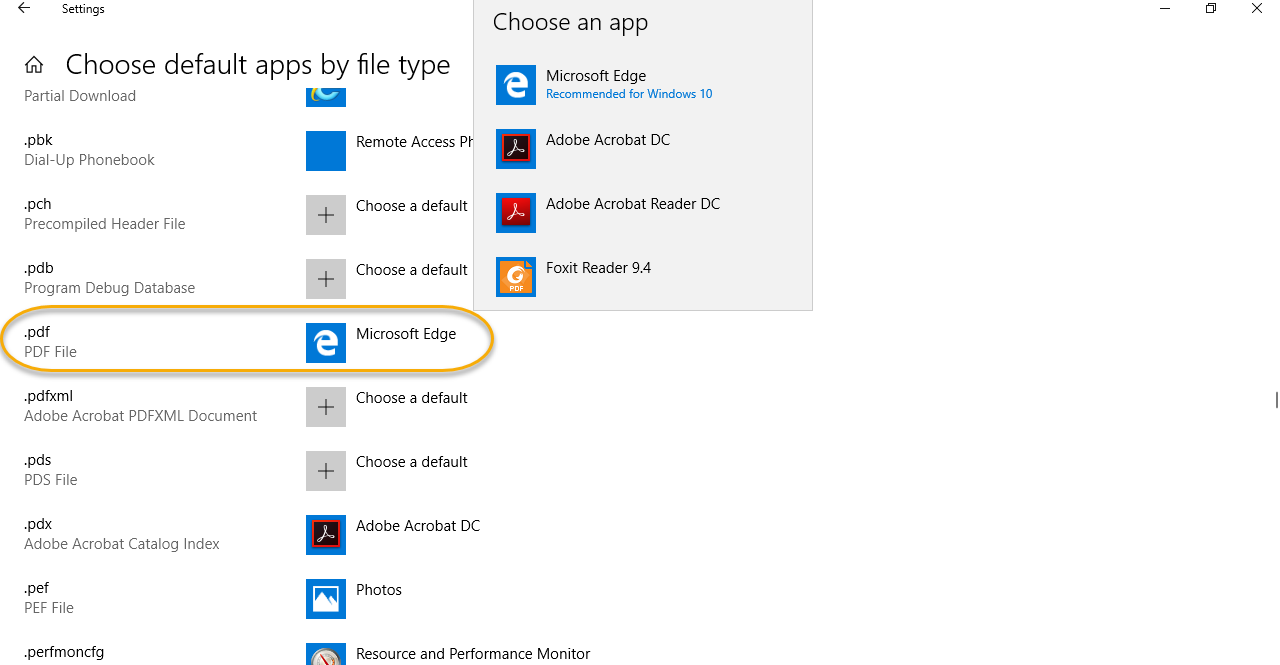Image resolution: width=1280 pixels, height=665 pixels.
Task: Click the blue icon for .pbk
Action: [x=326, y=151]
